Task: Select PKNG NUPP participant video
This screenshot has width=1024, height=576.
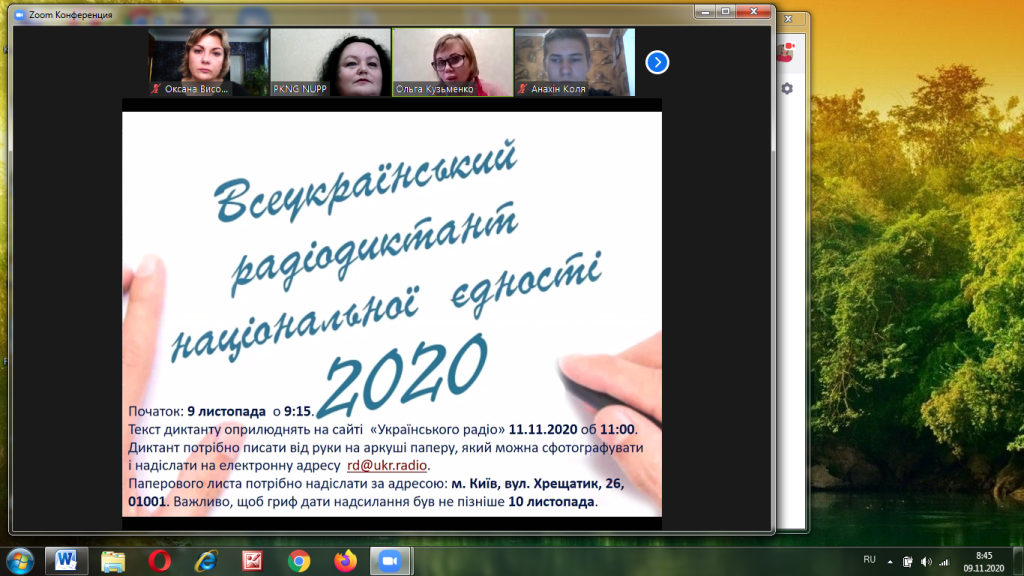Action: [x=330, y=62]
